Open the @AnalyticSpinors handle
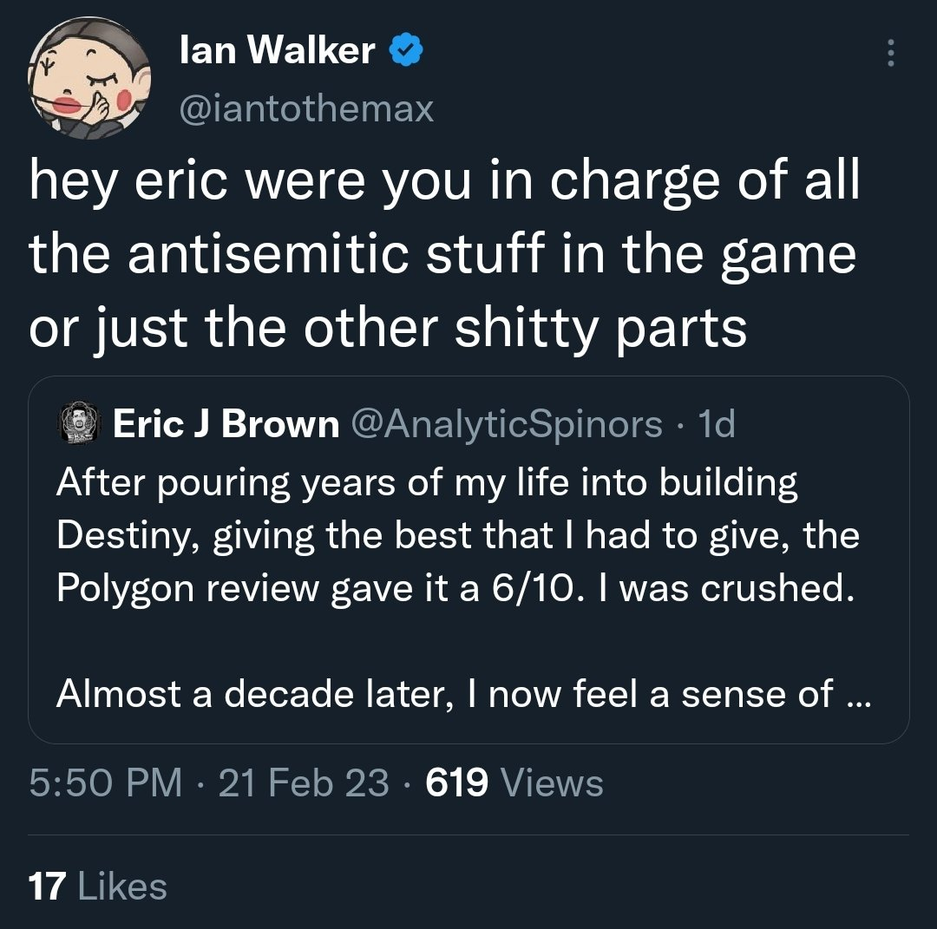 click(x=505, y=425)
